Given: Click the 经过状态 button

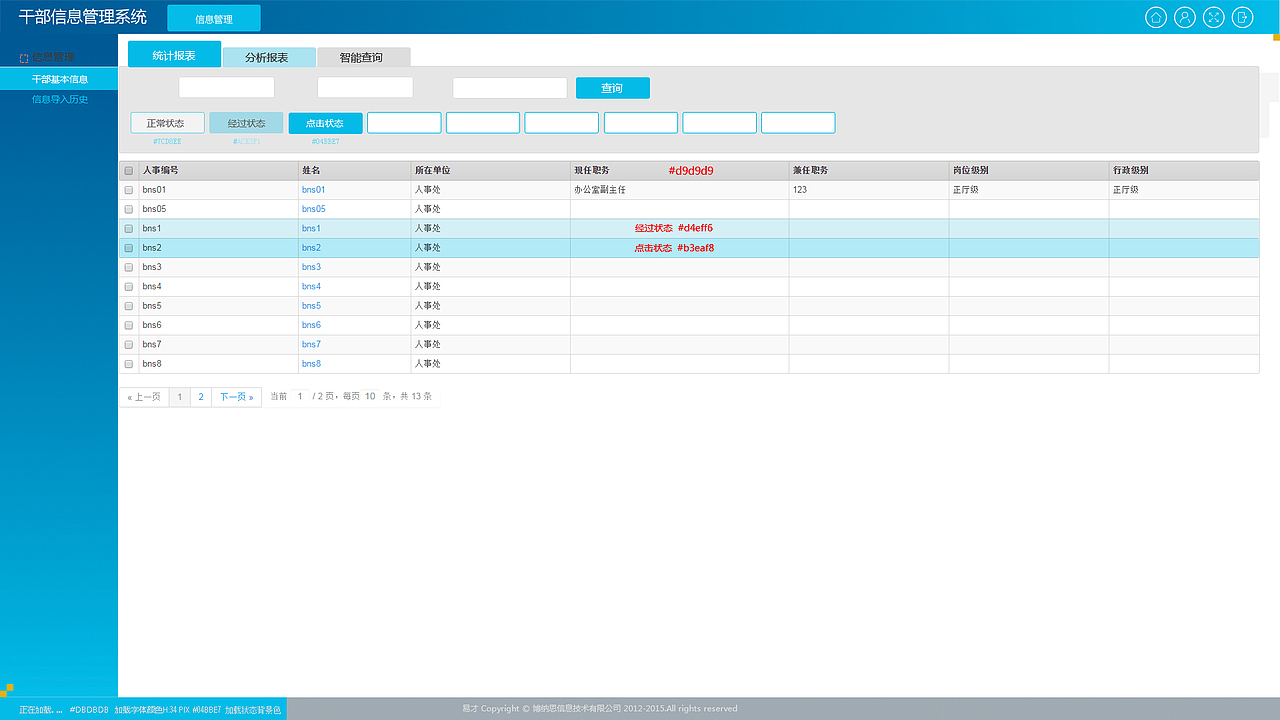Looking at the screenshot, I should tap(246, 123).
